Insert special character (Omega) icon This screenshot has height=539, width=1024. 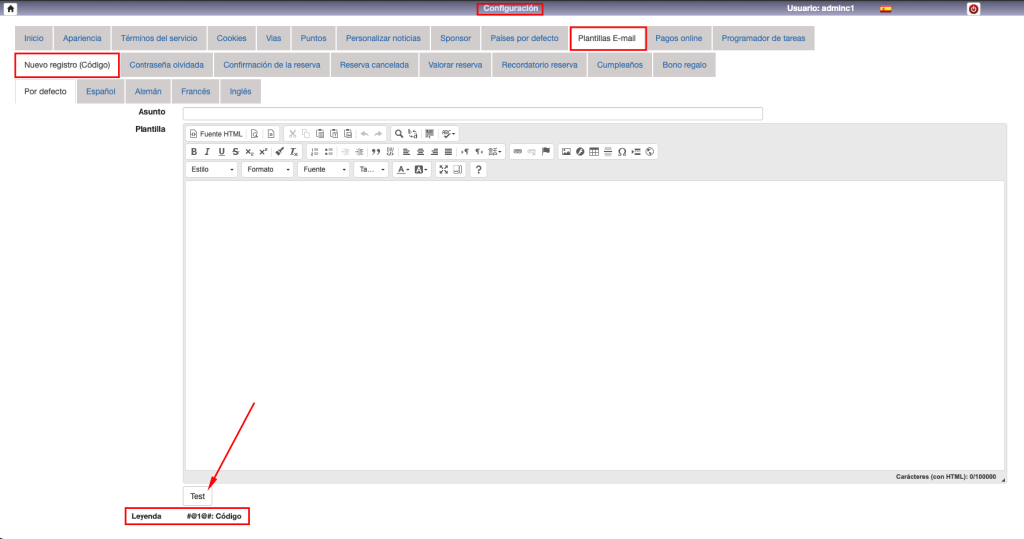622,152
